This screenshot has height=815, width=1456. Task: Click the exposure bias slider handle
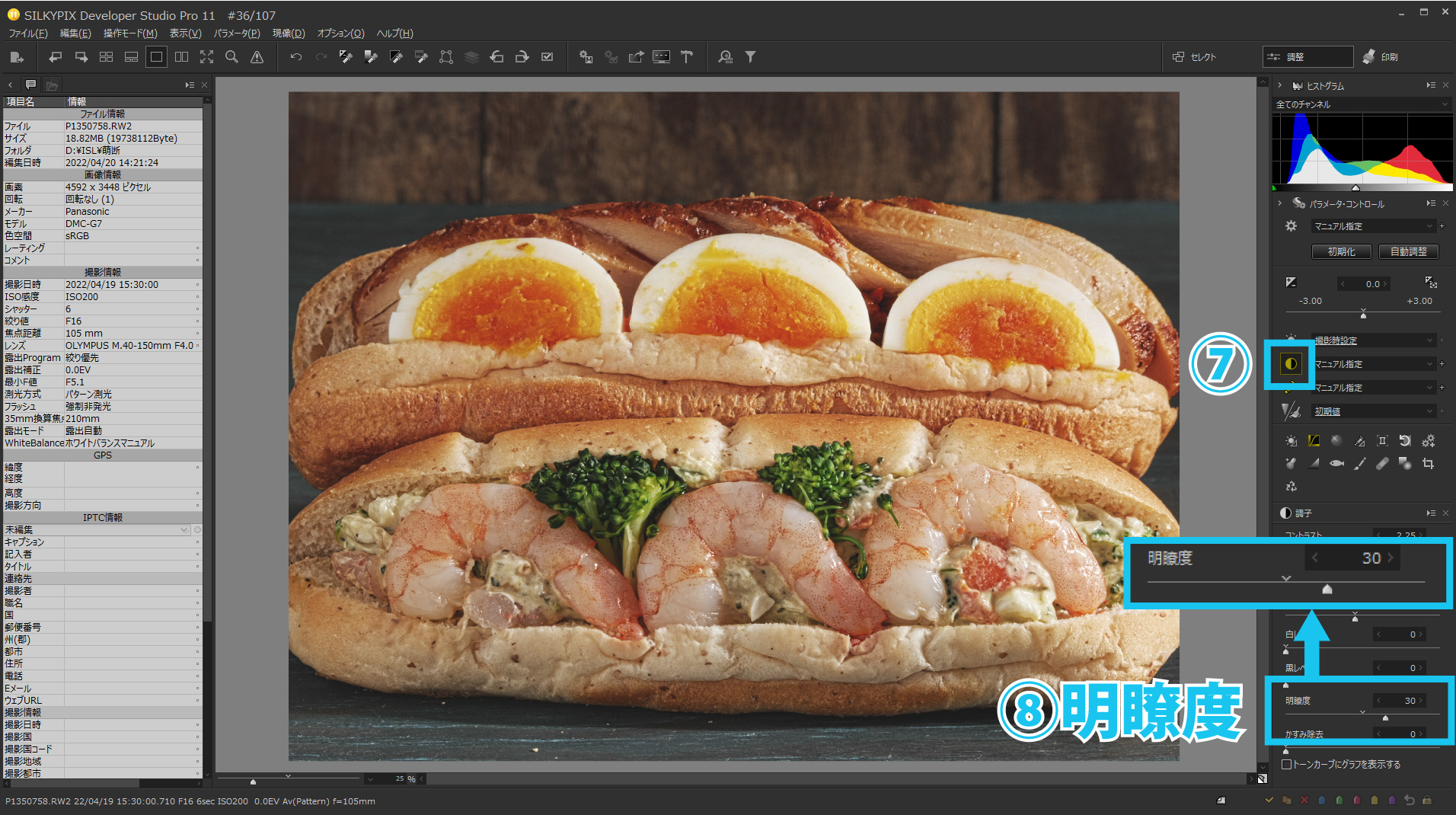[x=1363, y=315]
